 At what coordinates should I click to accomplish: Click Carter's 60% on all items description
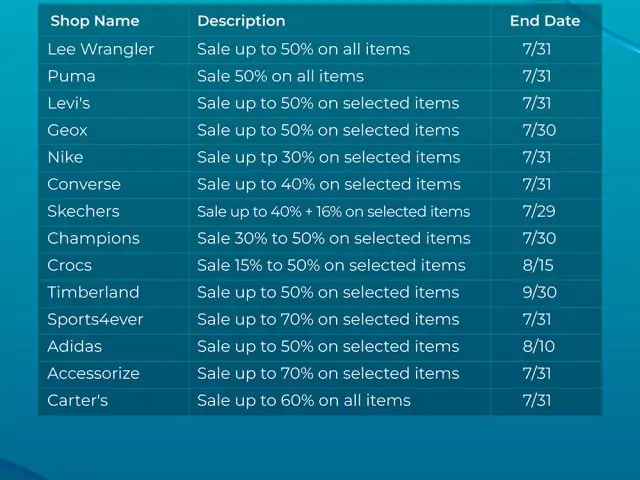point(304,400)
